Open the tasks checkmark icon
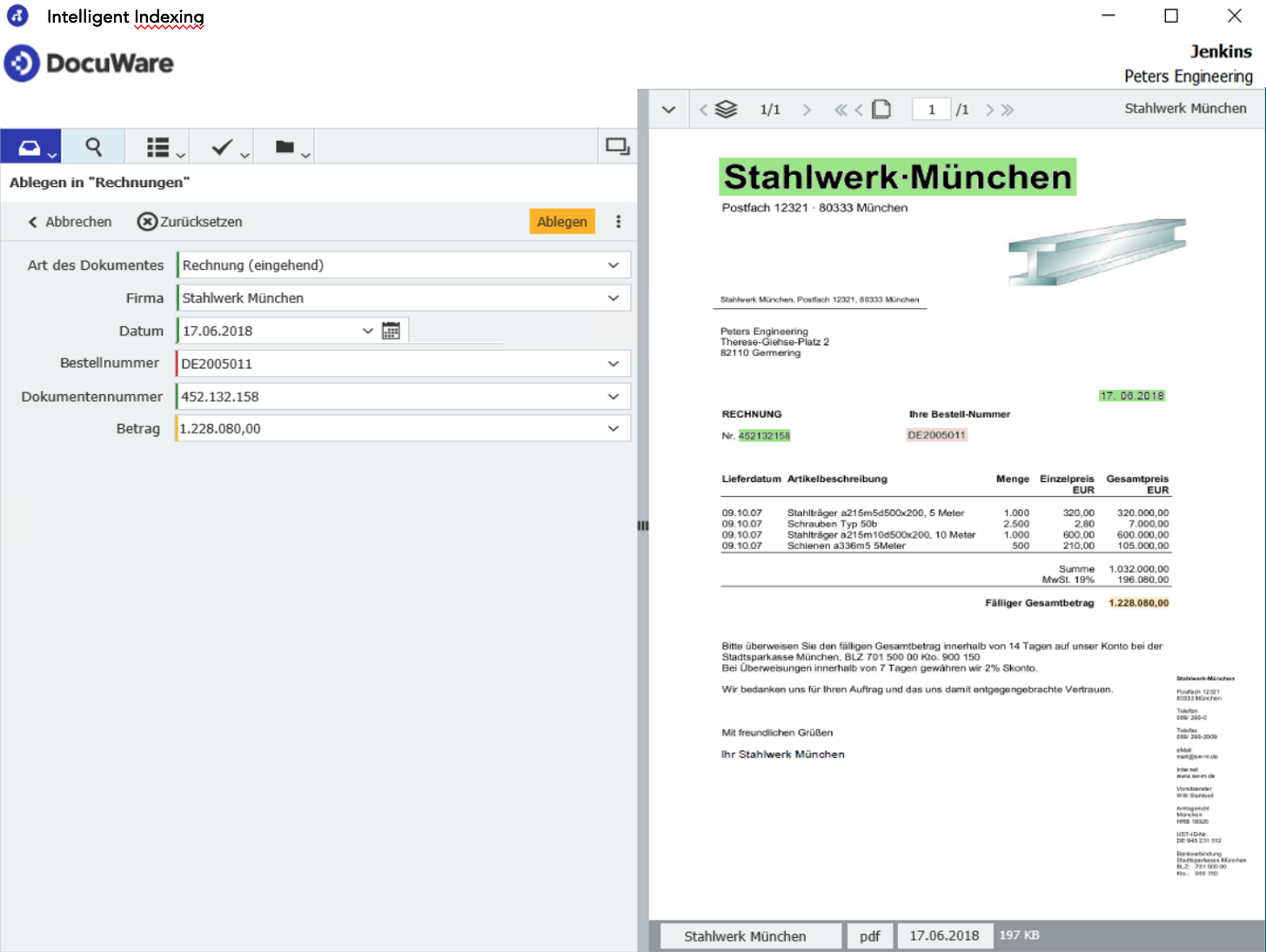This screenshot has width=1266, height=952. 222,147
